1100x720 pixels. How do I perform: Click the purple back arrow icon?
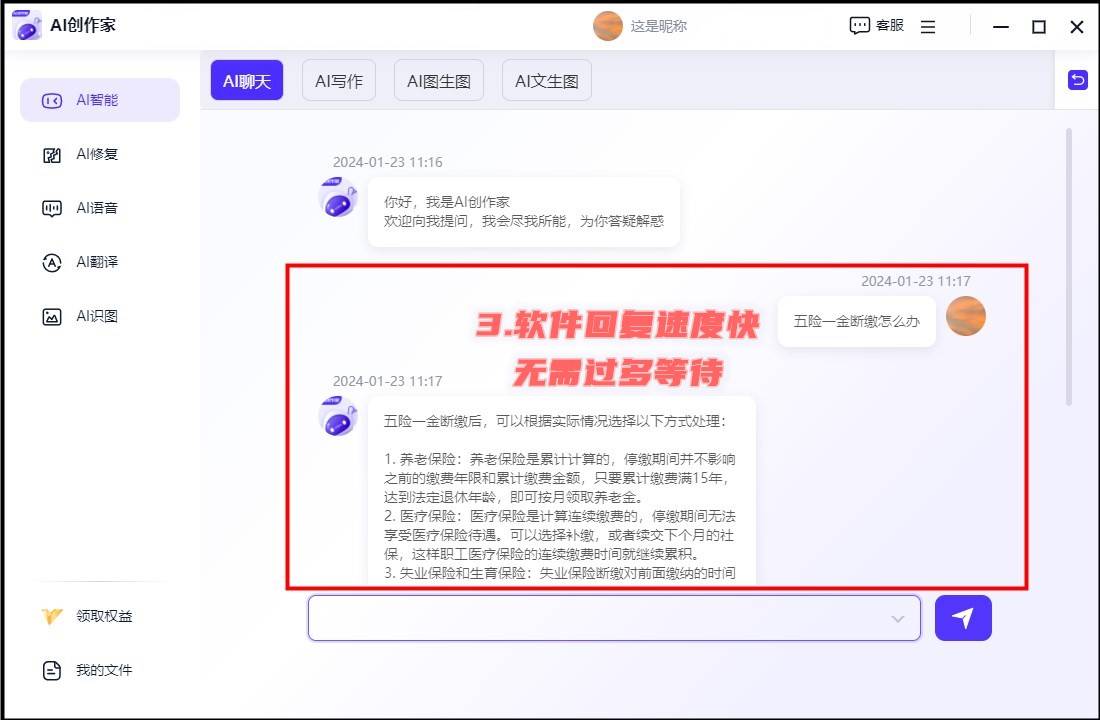point(1077,80)
